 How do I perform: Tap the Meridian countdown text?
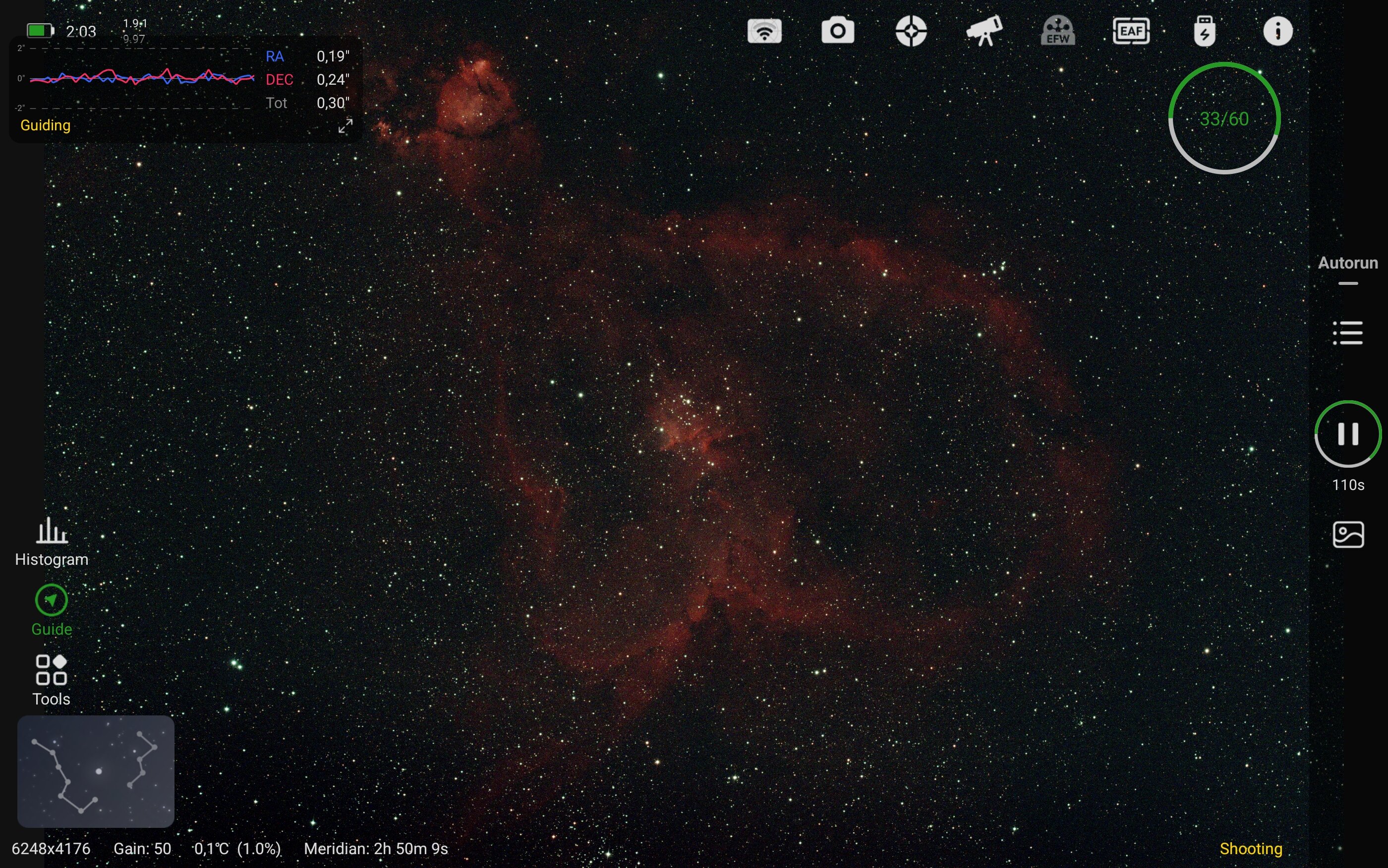pos(376,849)
